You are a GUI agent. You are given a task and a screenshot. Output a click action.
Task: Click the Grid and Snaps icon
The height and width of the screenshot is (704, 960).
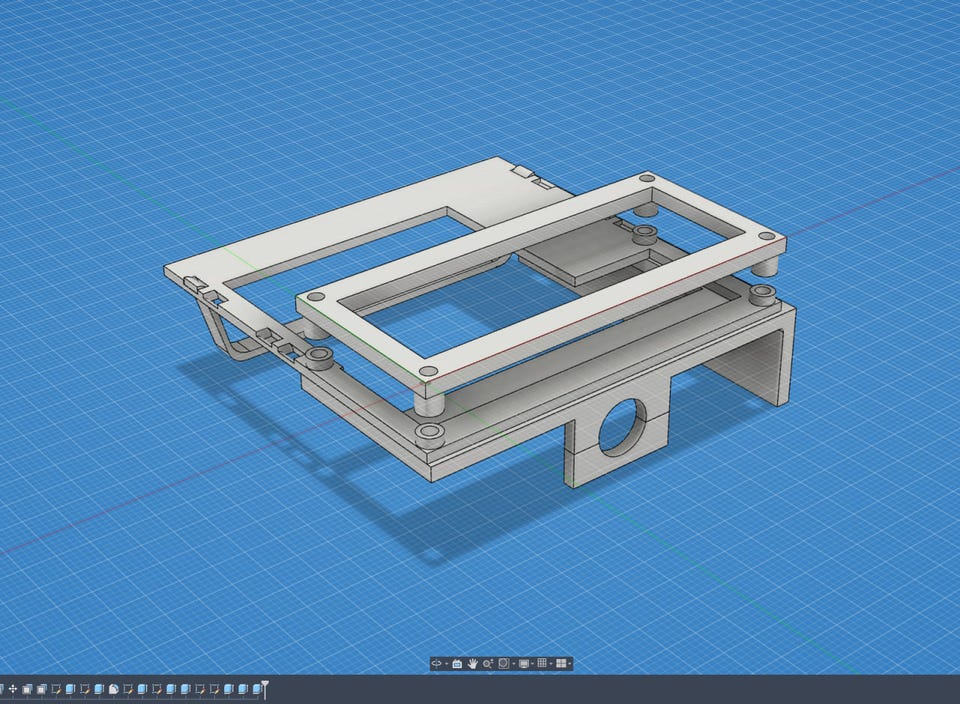point(542,664)
